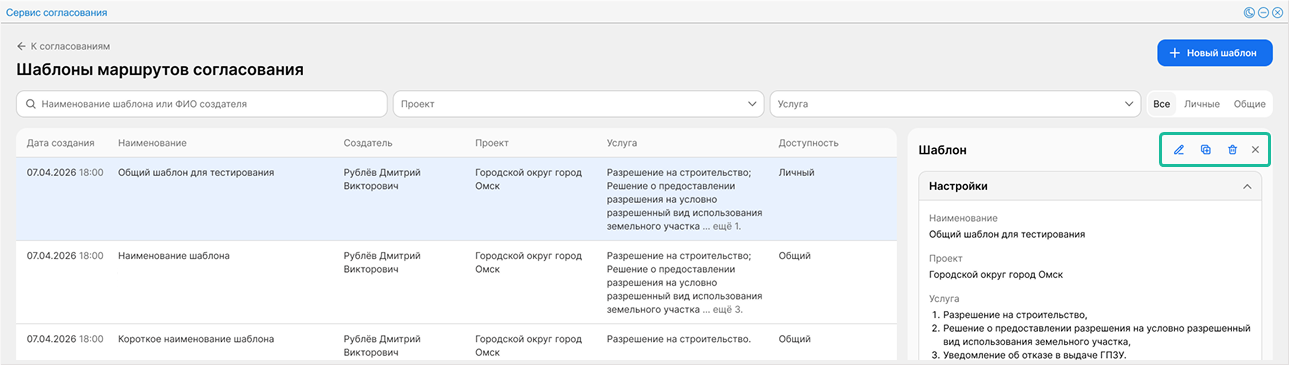Click the Дата создания column header

(x=61, y=143)
